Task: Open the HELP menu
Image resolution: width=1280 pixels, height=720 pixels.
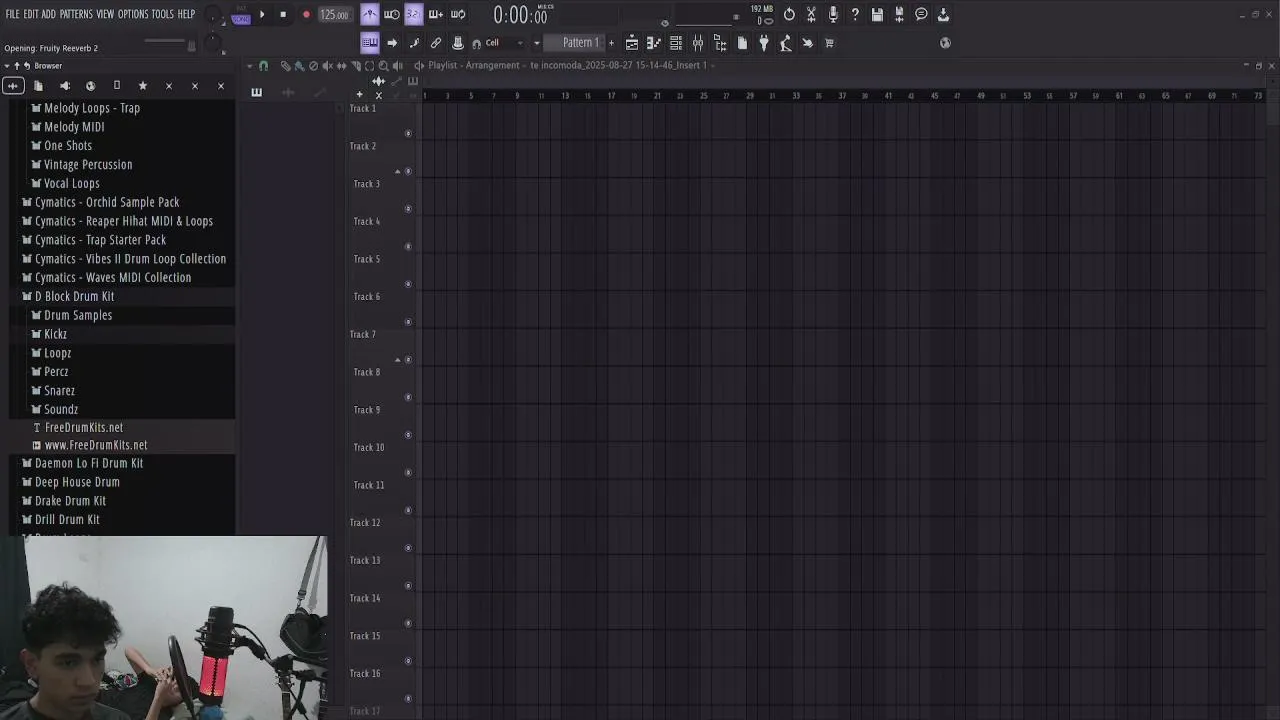Action: tap(186, 14)
